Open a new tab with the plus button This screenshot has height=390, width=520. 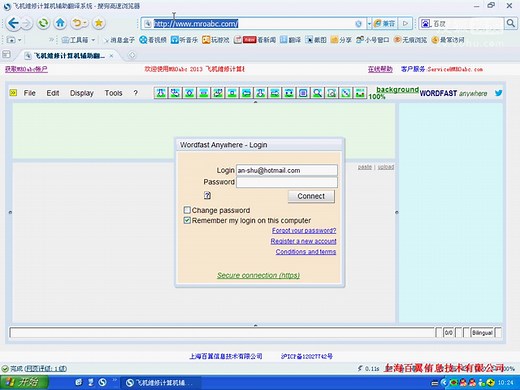pyautogui.click(x=132, y=55)
